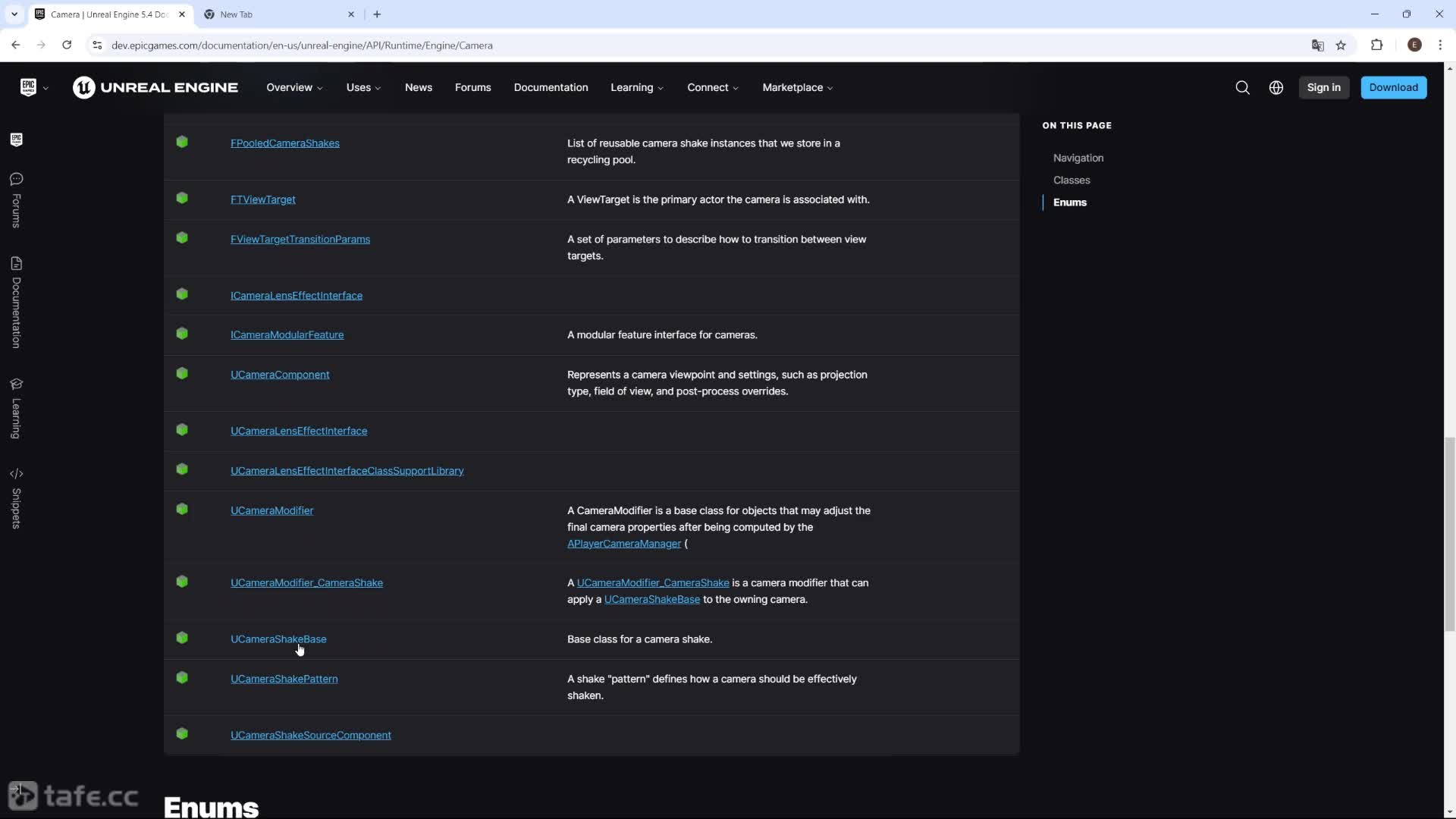Screen dimensions: 1456x819
Task: Open the FTViewTarget link
Action: [263, 199]
